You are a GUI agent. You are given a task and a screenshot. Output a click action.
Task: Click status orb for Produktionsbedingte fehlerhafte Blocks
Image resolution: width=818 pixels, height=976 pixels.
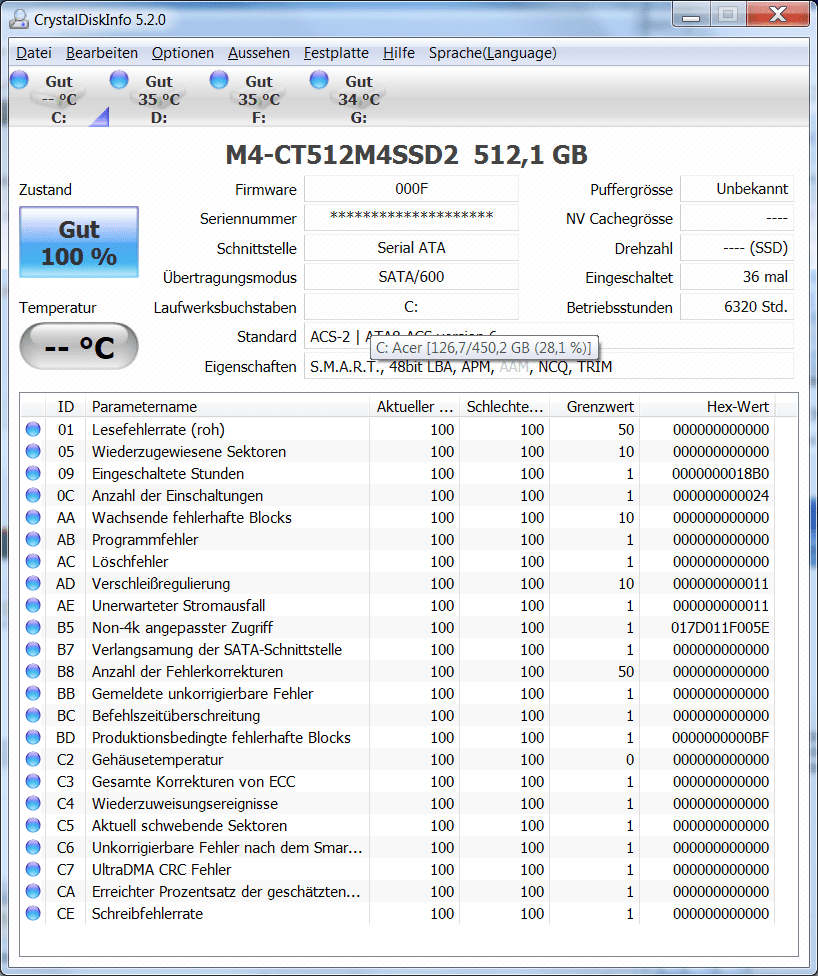(33, 737)
